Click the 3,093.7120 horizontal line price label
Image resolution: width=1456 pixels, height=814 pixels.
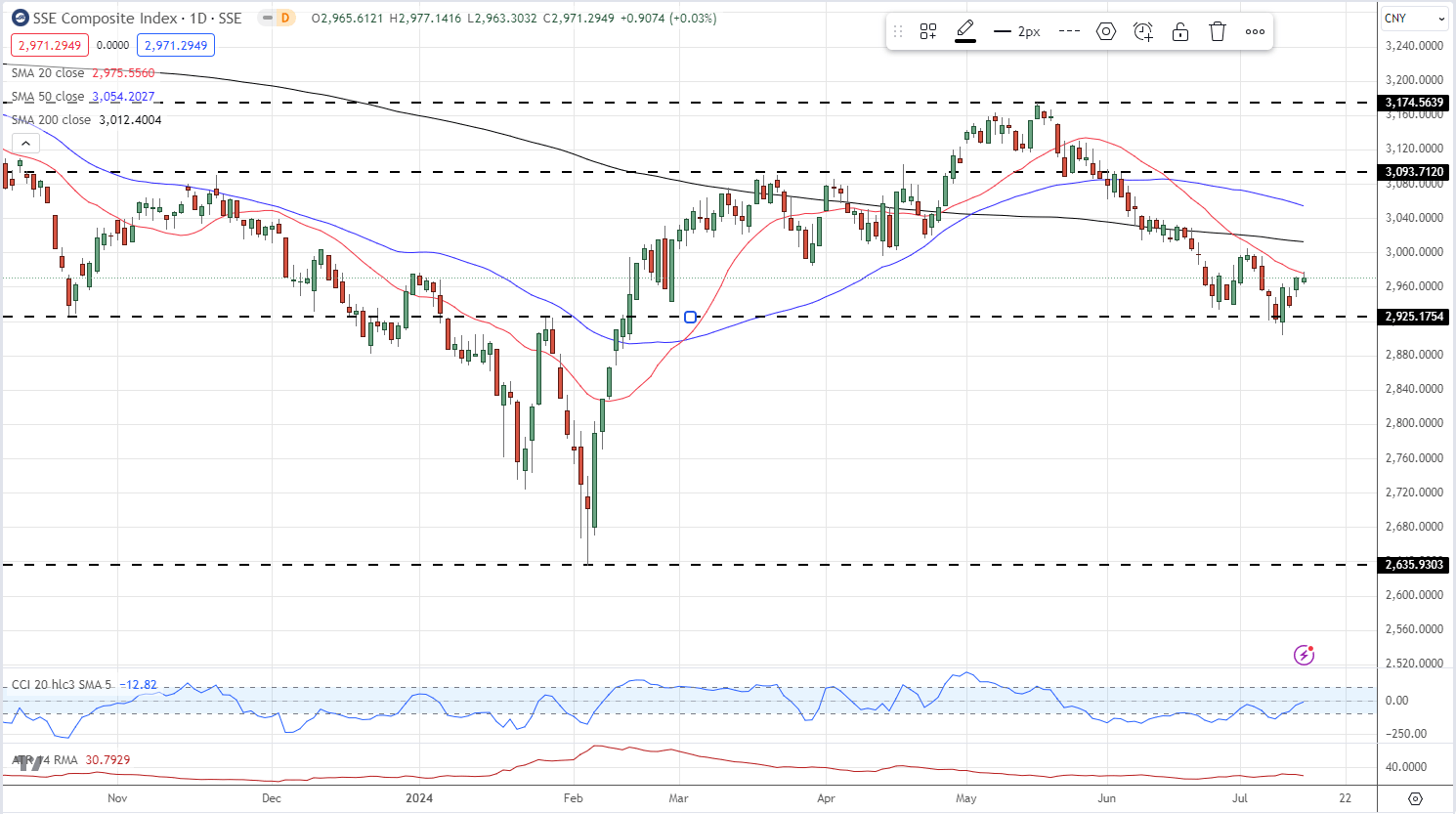[1414, 172]
